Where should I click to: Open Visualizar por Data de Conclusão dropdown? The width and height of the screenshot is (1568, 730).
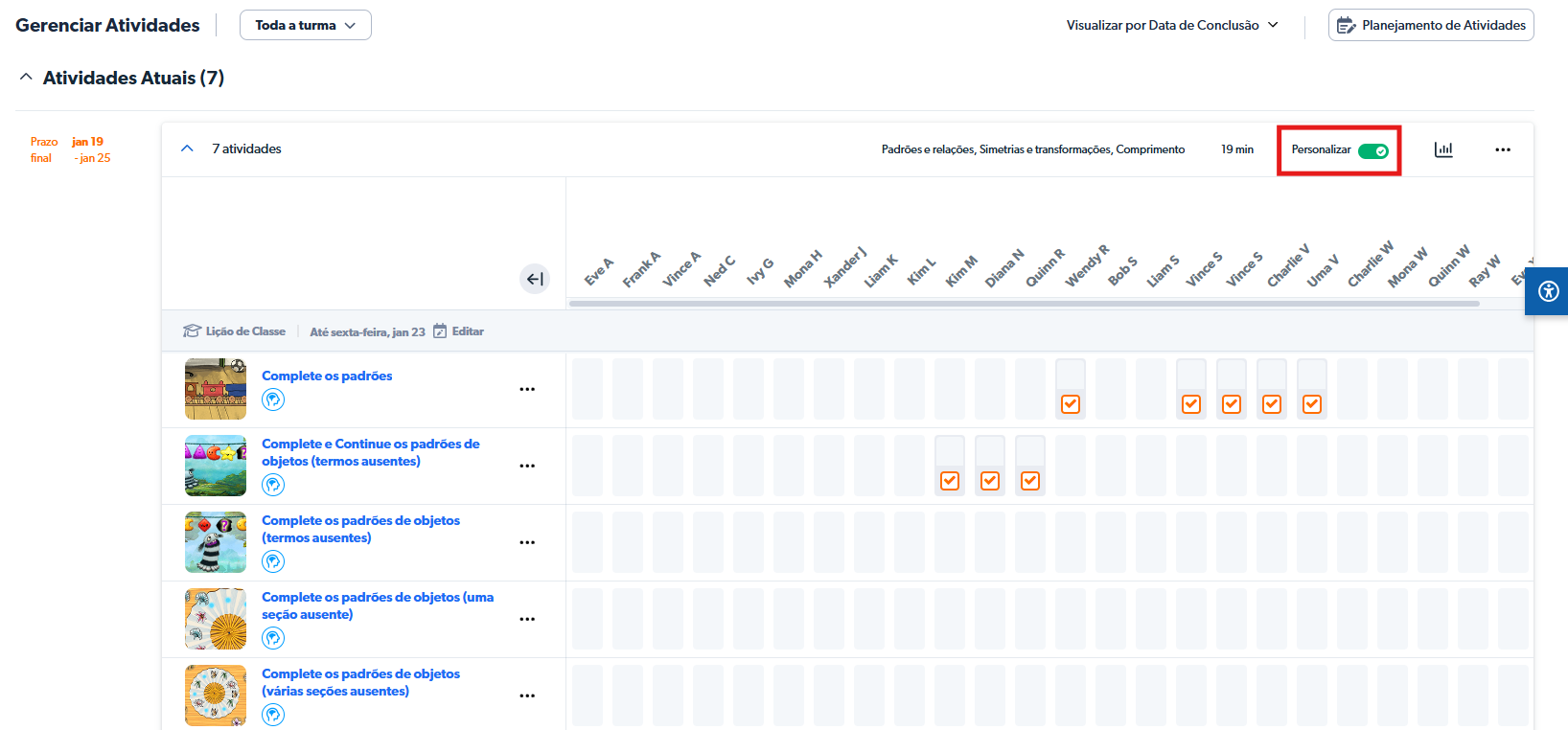click(x=1171, y=25)
